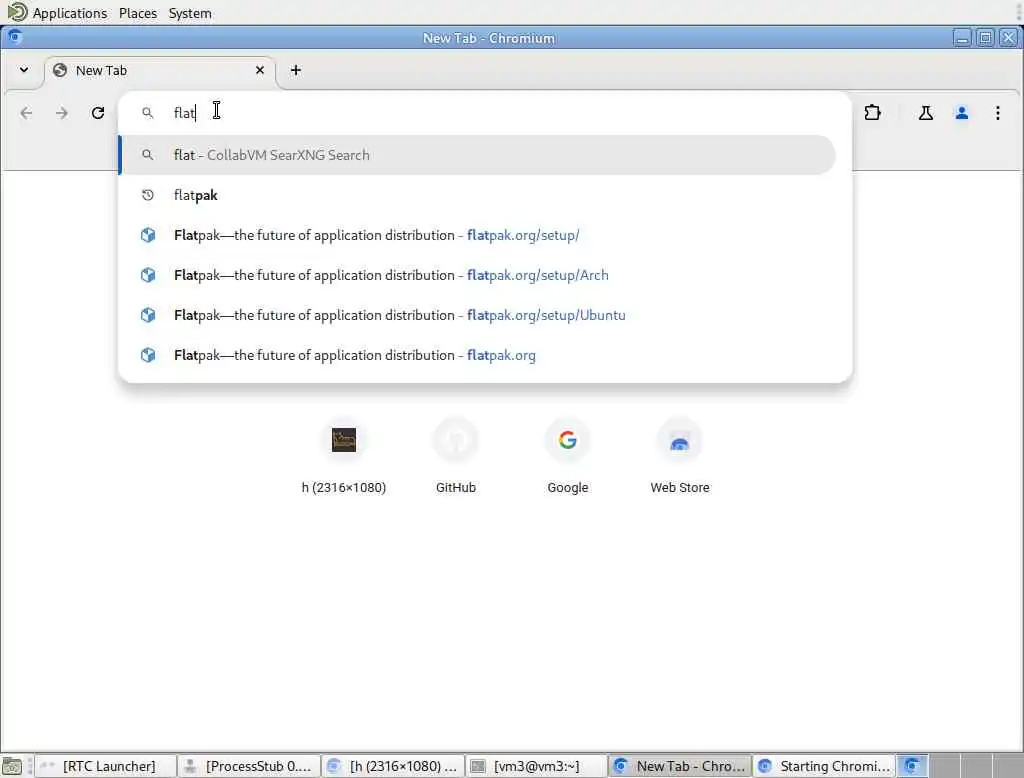The image size is (1024, 778).
Task: Choose the flatpak history suggestion
Action: click(x=477, y=195)
